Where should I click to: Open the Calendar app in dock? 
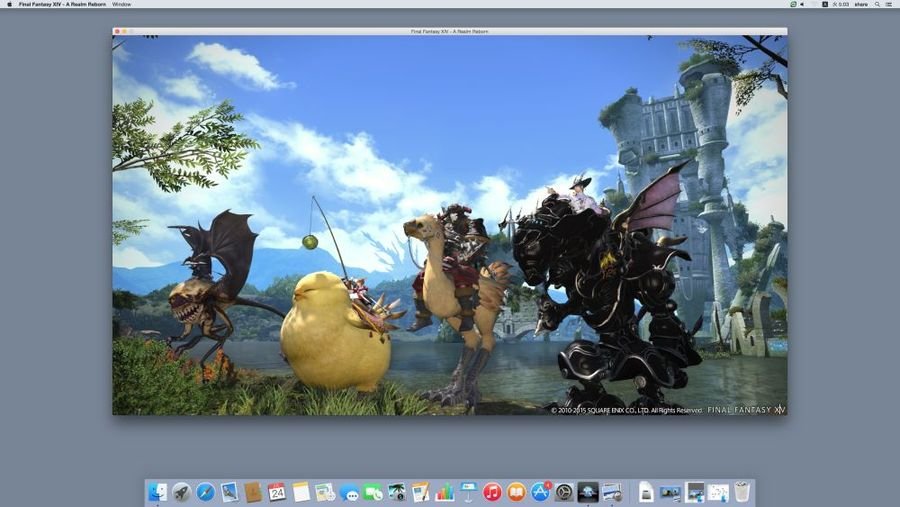[x=277, y=492]
